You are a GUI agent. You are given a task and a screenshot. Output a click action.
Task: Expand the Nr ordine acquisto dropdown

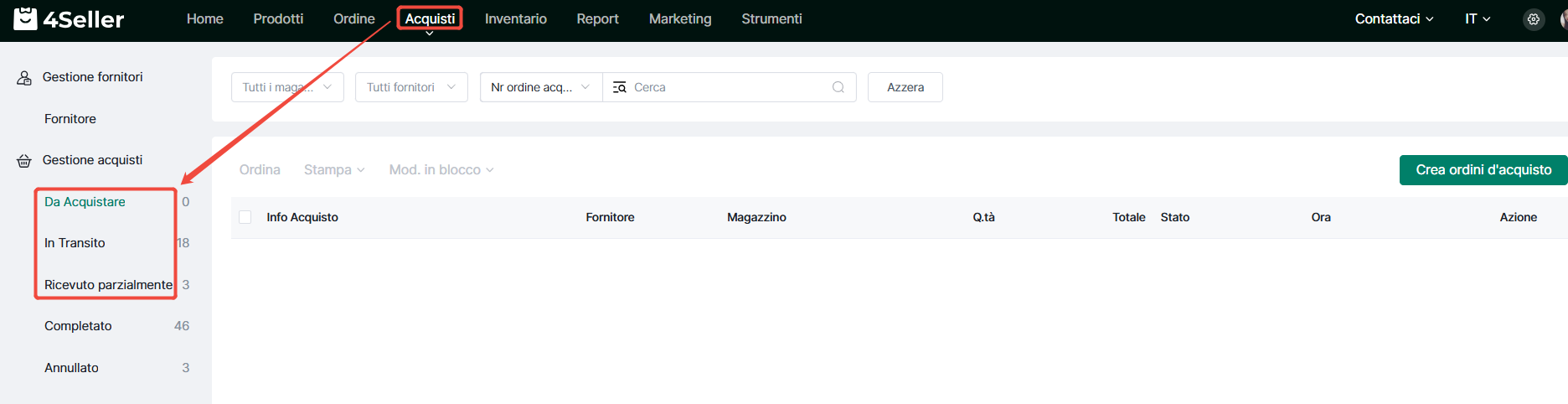[x=541, y=87]
